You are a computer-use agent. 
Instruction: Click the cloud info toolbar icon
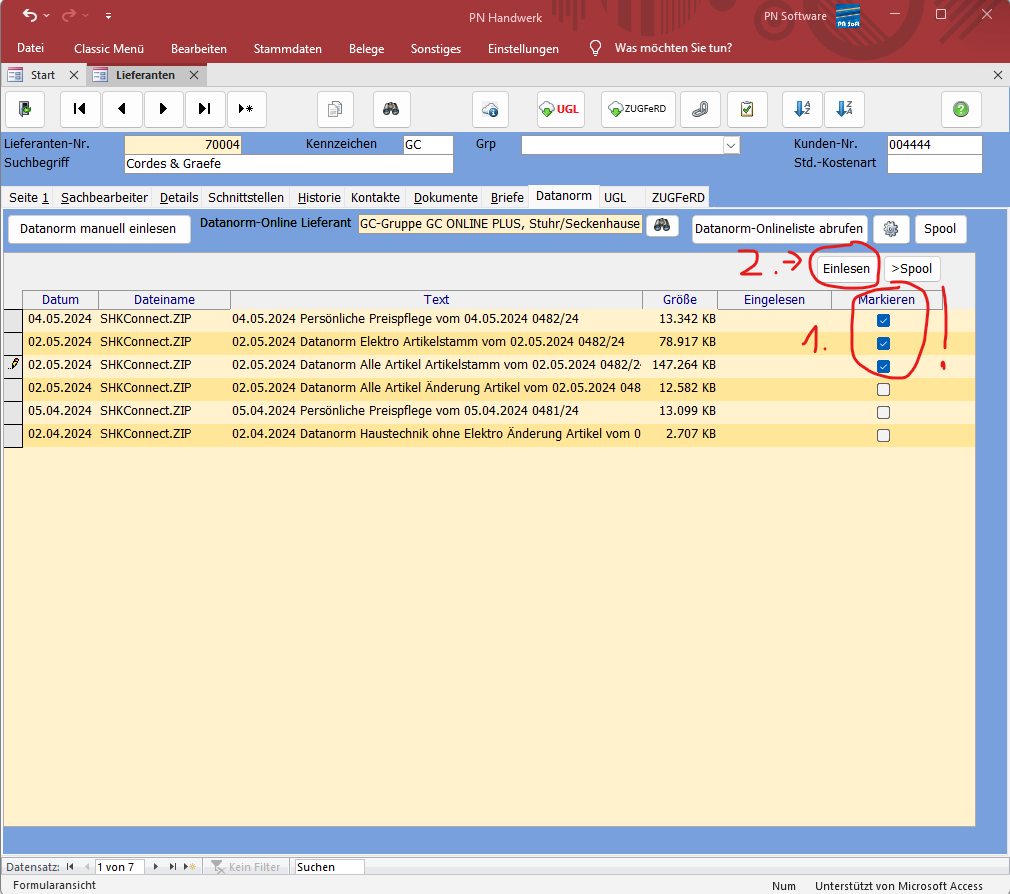[x=490, y=109]
